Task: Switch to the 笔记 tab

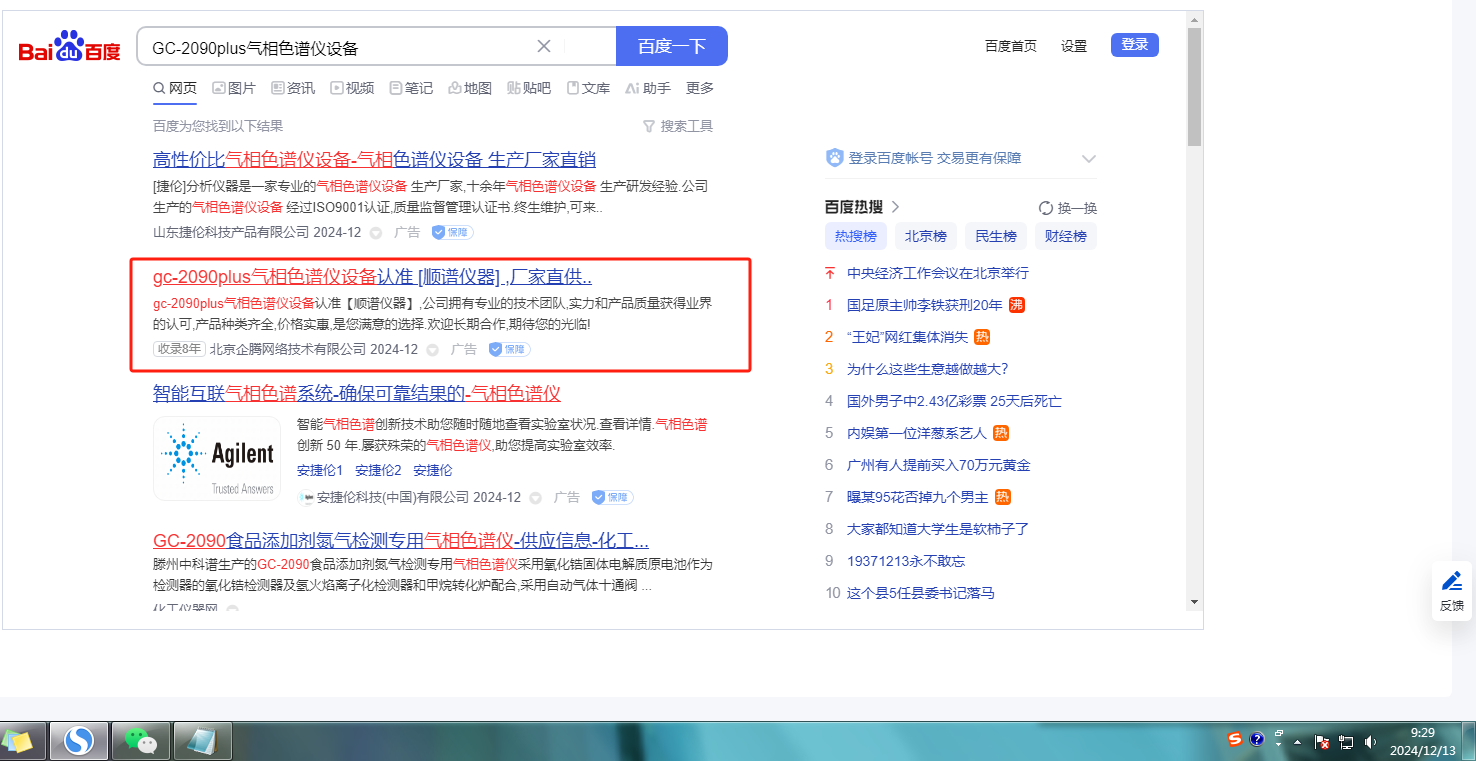Action: coord(411,88)
